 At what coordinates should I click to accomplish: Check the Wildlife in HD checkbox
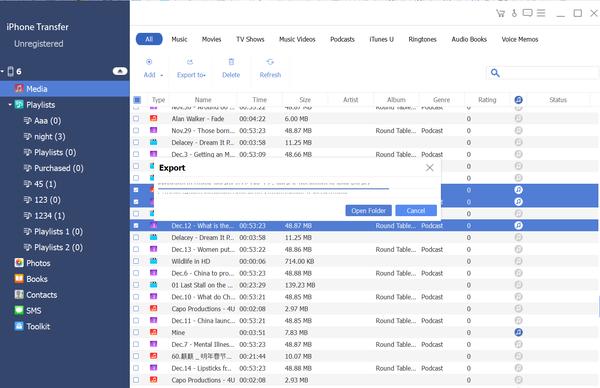(x=136, y=261)
